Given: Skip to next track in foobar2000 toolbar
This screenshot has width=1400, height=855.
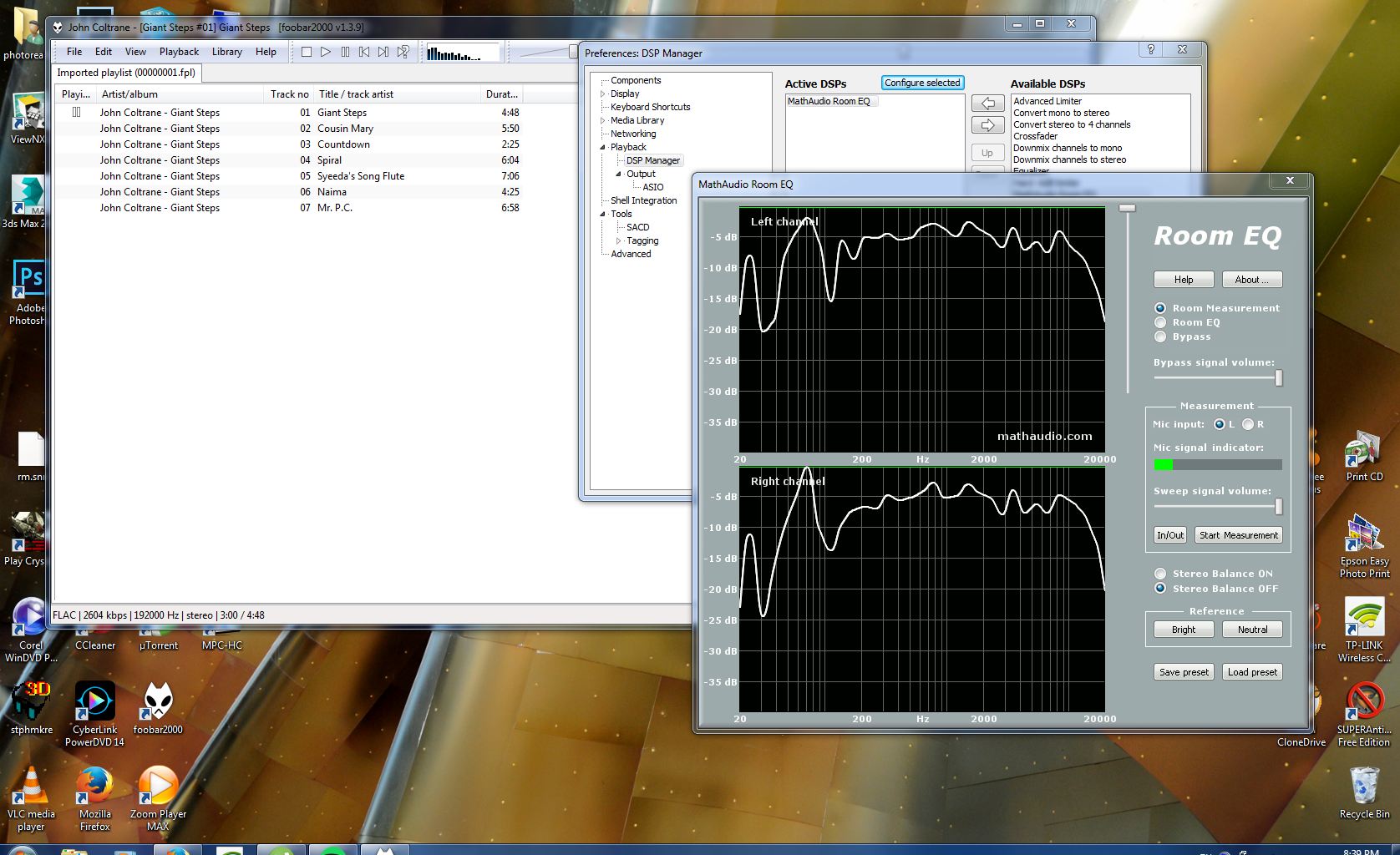Looking at the screenshot, I should coord(383,52).
